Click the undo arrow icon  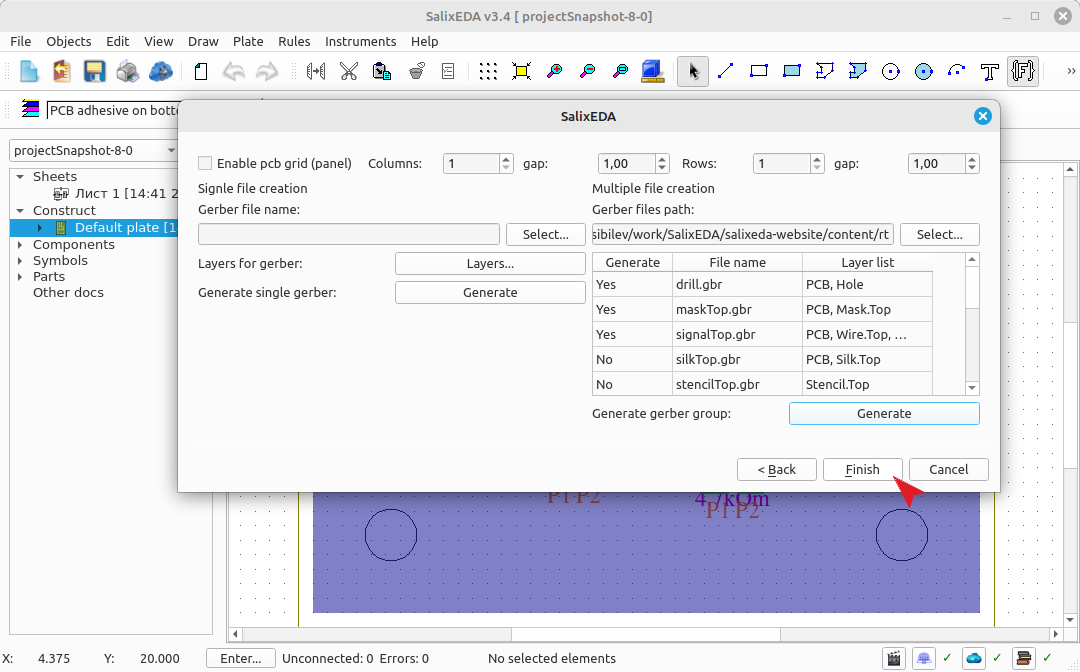pos(233,71)
